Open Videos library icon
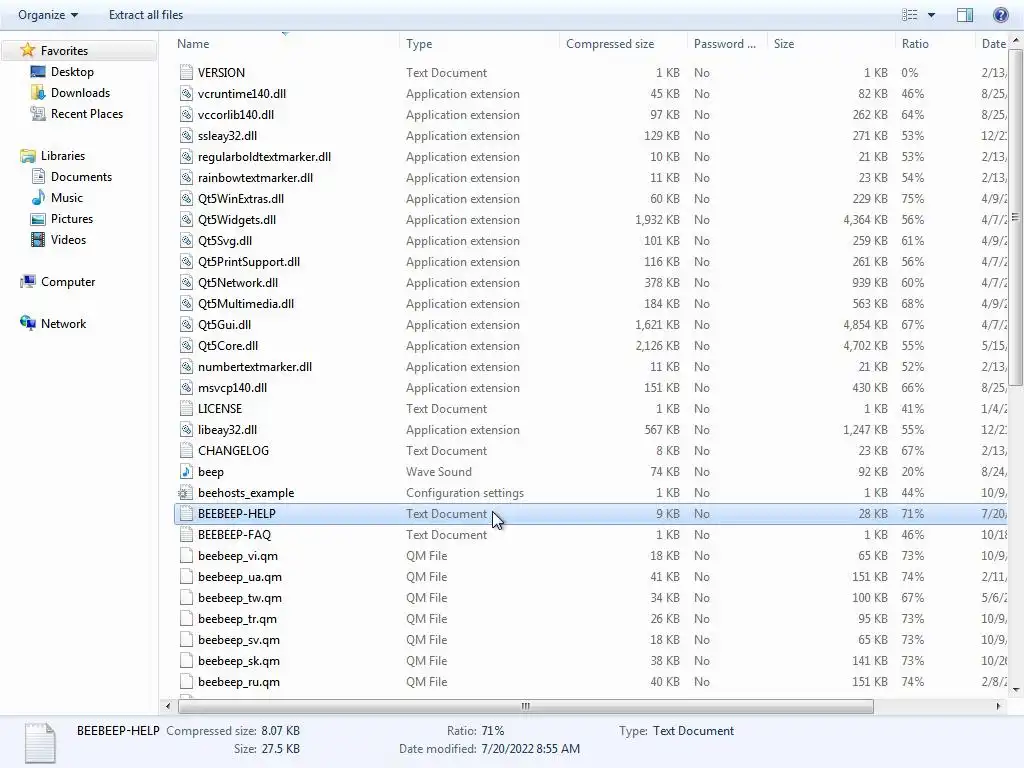Image resolution: width=1024 pixels, height=768 pixels. pyautogui.click(x=38, y=240)
